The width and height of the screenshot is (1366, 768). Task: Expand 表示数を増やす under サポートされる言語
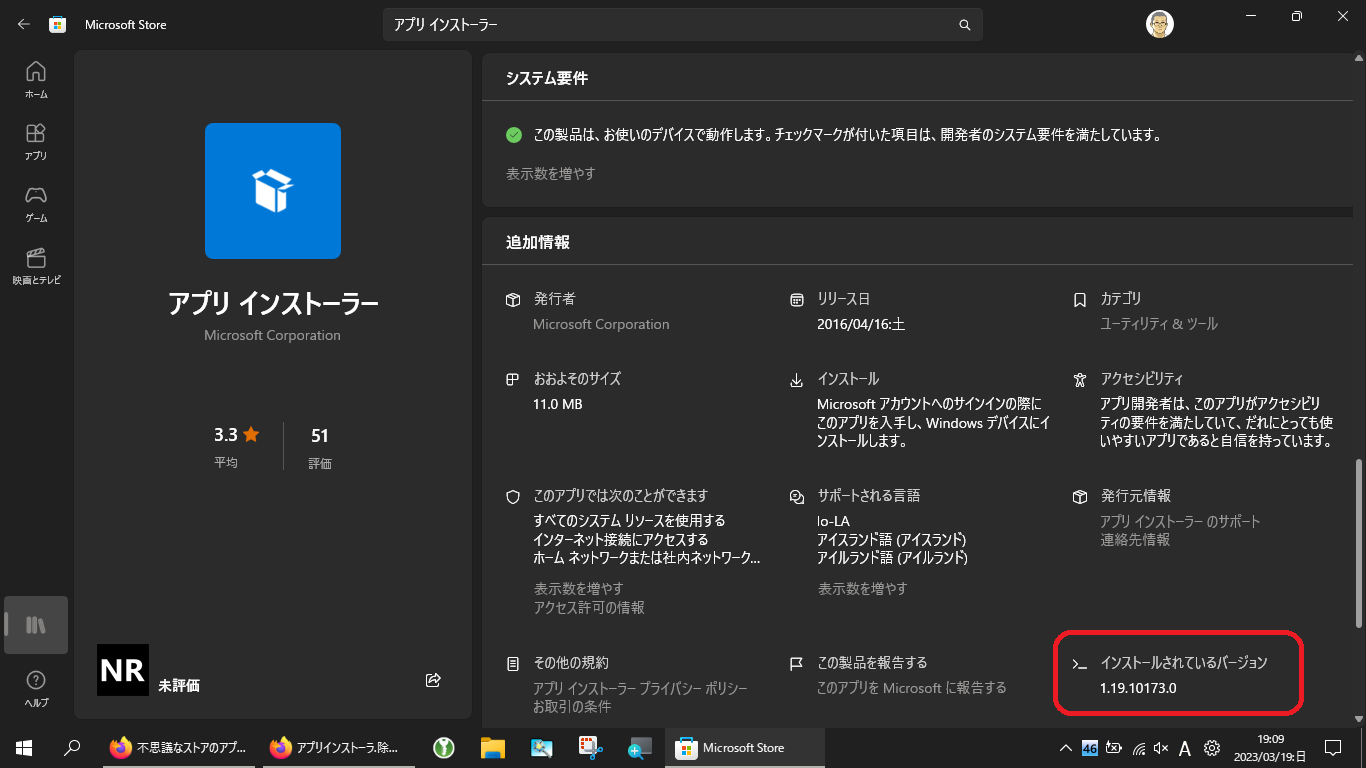(862, 588)
